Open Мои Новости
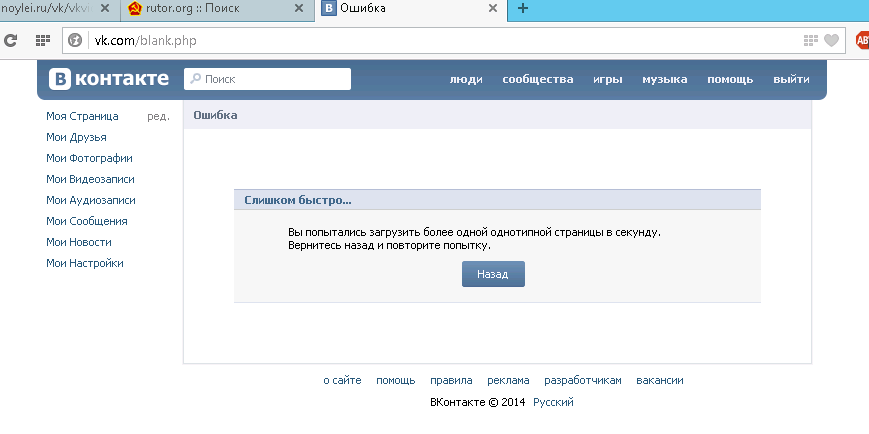Viewport: 869px width, 434px height. (79, 242)
